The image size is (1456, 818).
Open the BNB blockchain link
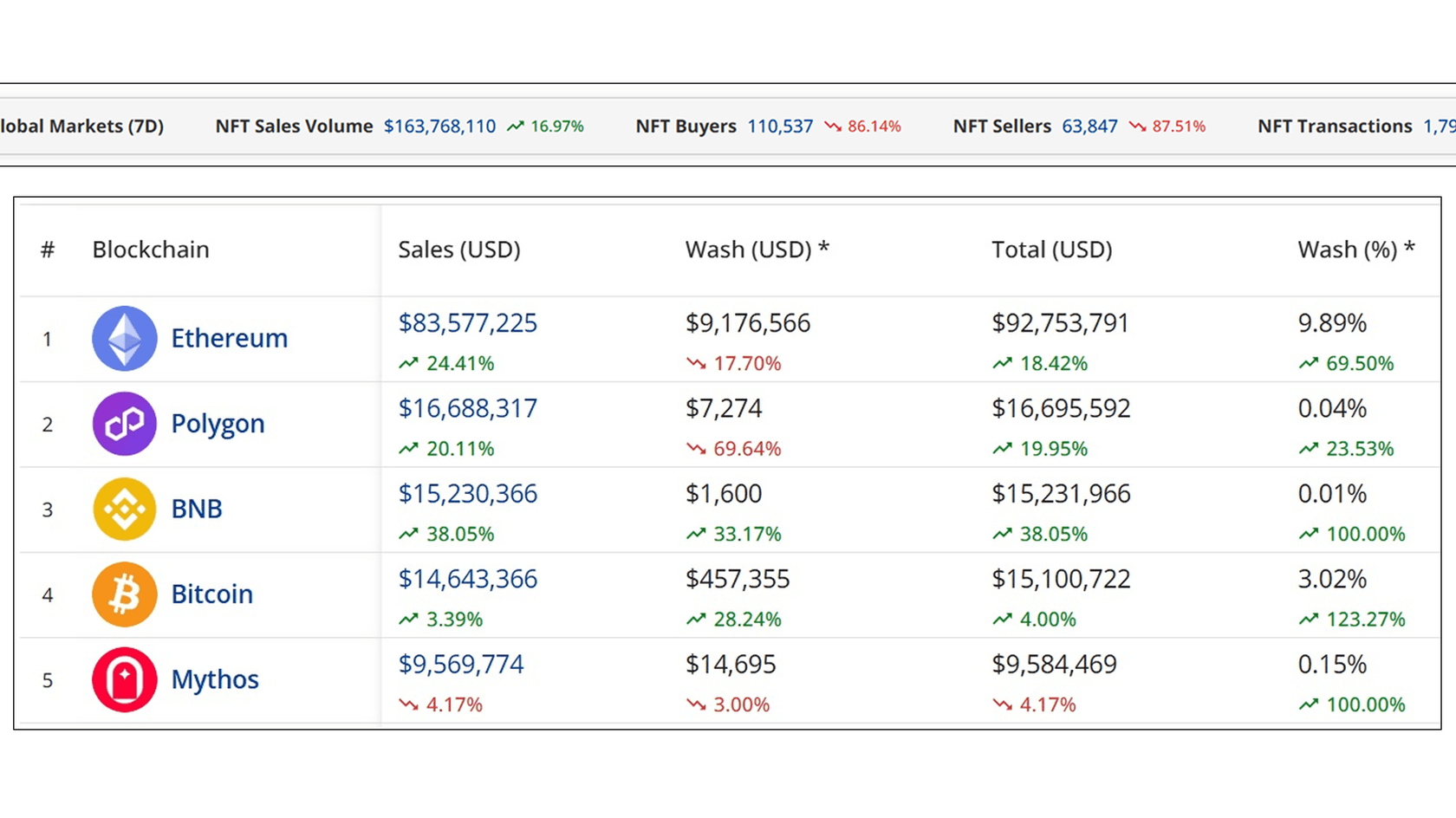pos(197,509)
